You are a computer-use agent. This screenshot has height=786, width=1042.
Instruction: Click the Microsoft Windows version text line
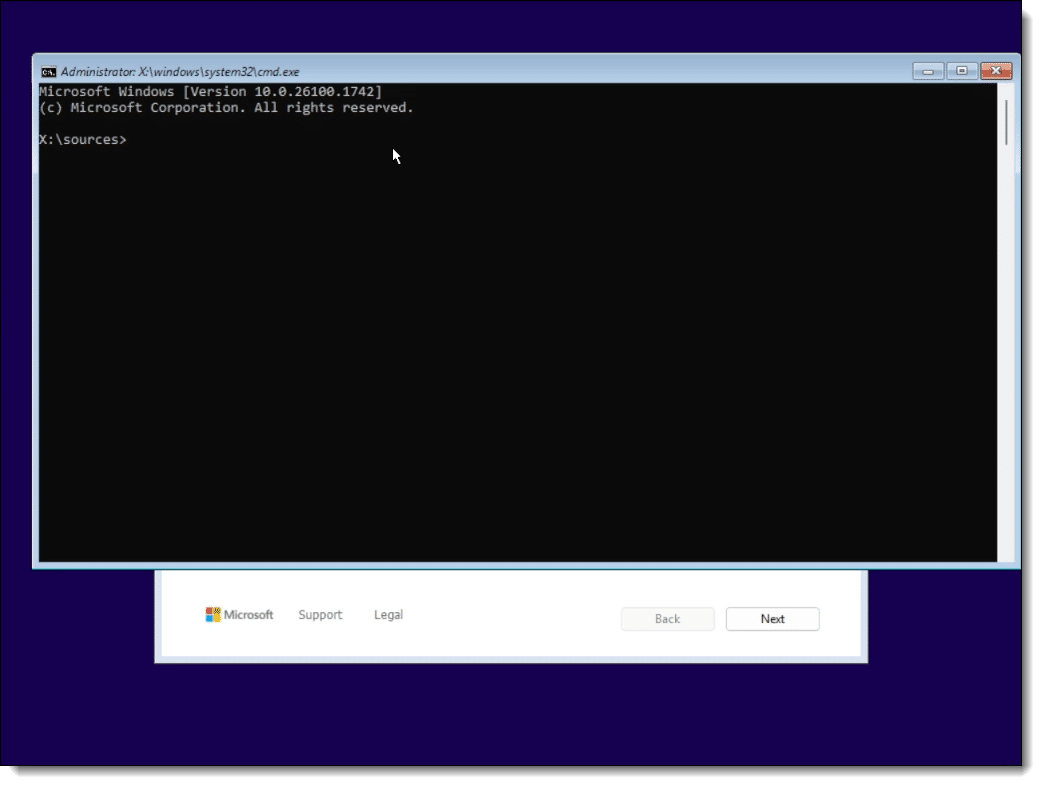211,92
